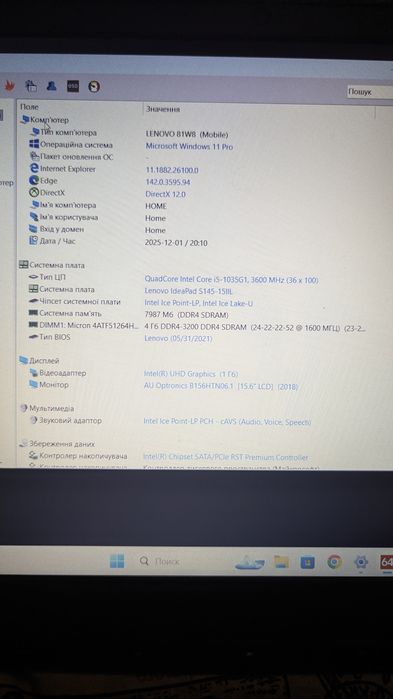393x699 pixels.
Task: Launch Google Chrome from the taskbar
Action: (x=335, y=563)
